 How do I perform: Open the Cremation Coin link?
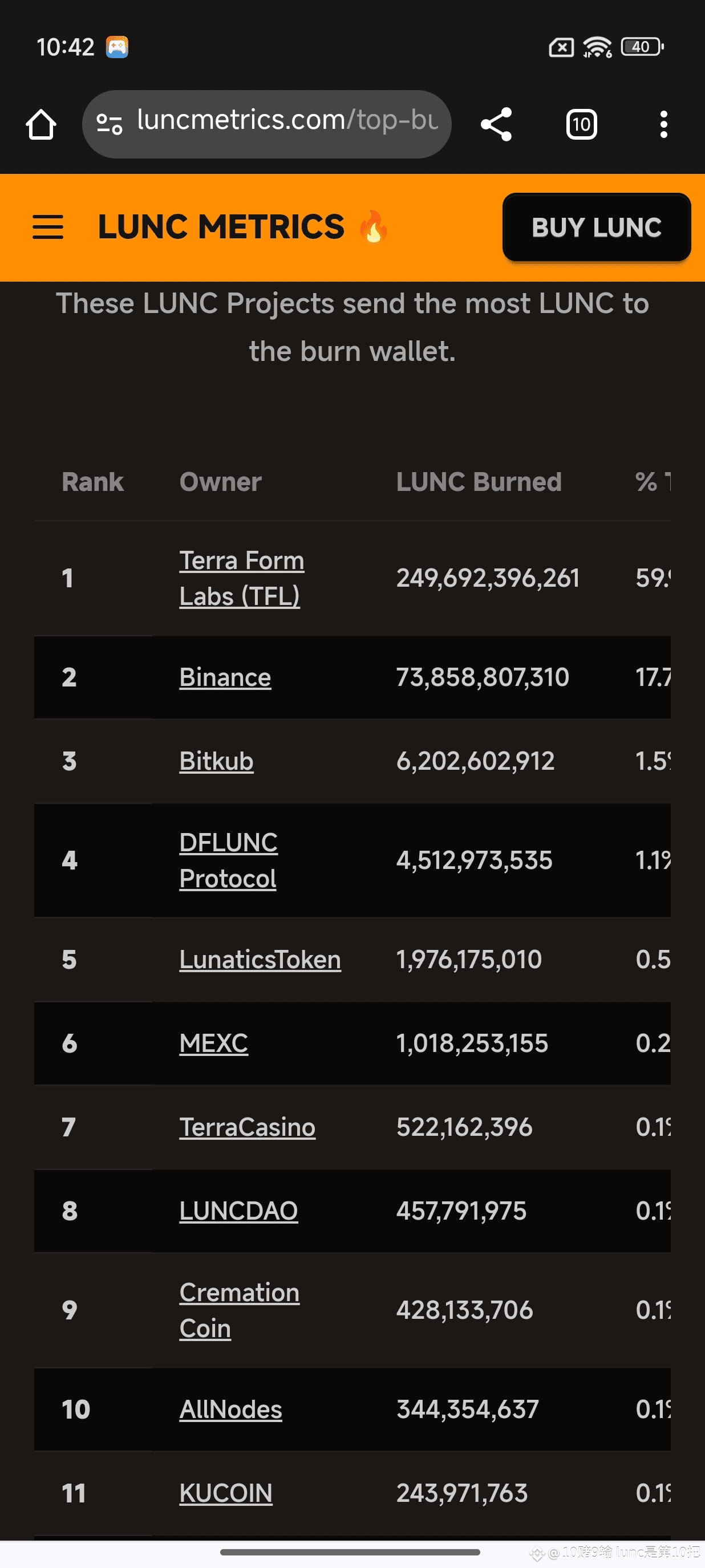(239, 1310)
